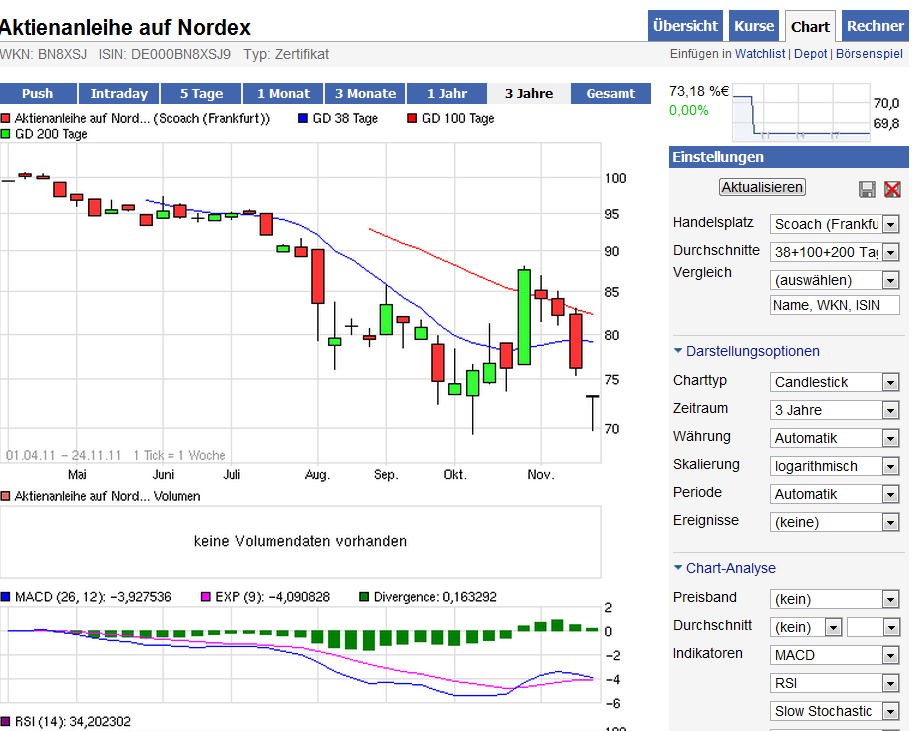Open the Durchschnitt (kein) dropdown
The width and height of the screenshot is (918, 731).
click(806, 627)
